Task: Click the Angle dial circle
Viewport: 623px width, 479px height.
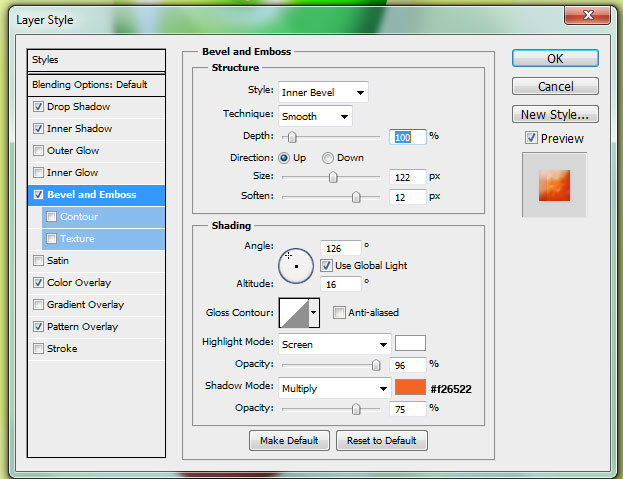Action: coord(296,265)
